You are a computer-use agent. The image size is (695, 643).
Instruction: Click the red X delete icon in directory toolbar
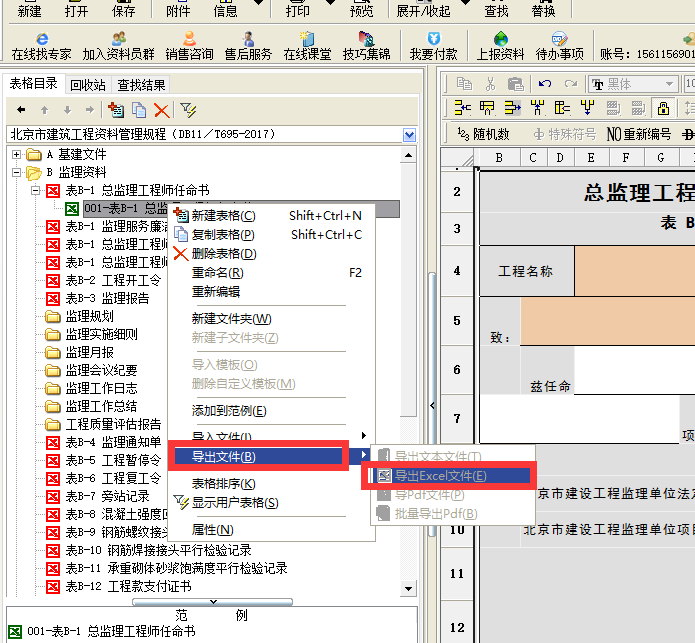[160, 110]
